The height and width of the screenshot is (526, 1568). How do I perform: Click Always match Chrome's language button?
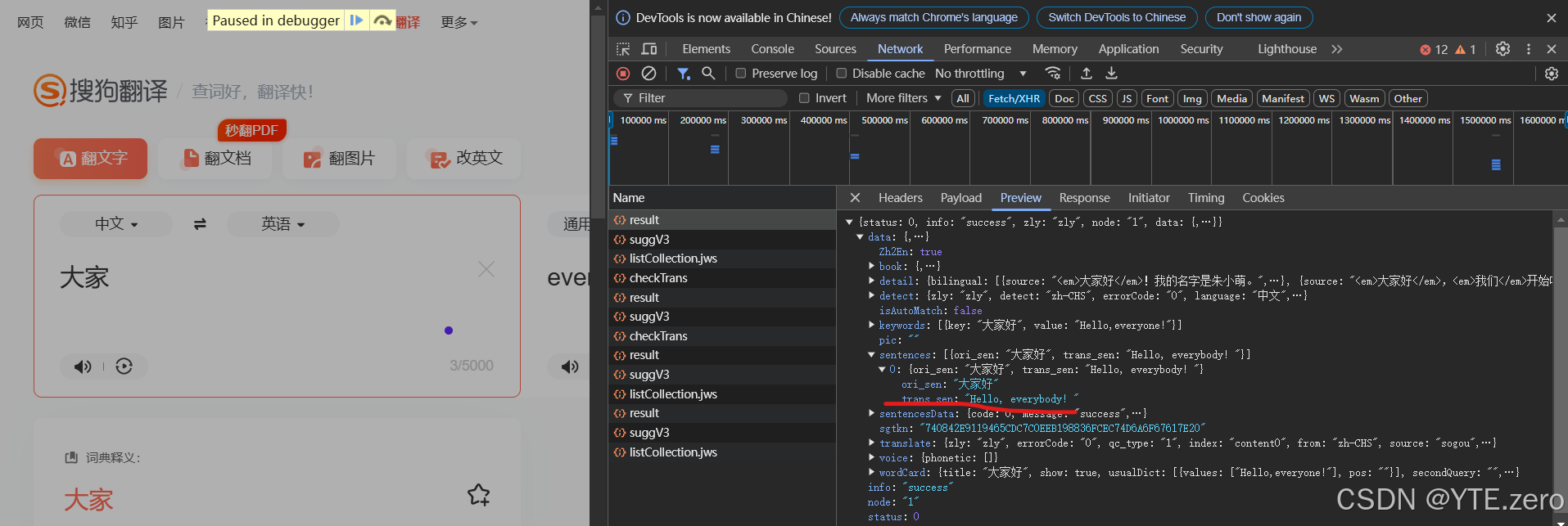click(933, 17)
